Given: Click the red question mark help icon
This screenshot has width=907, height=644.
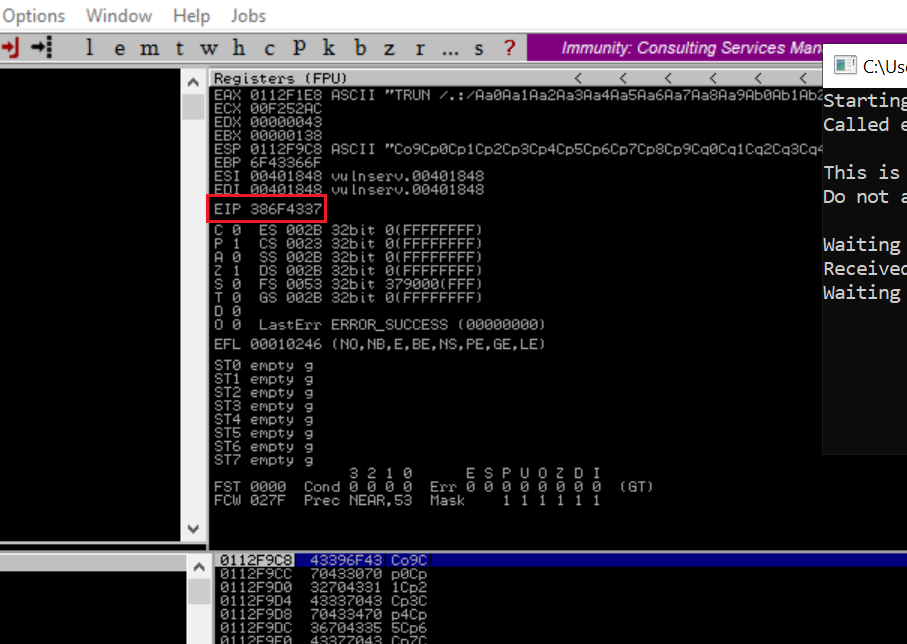Looking at the screenshot, I should point(509,47).
